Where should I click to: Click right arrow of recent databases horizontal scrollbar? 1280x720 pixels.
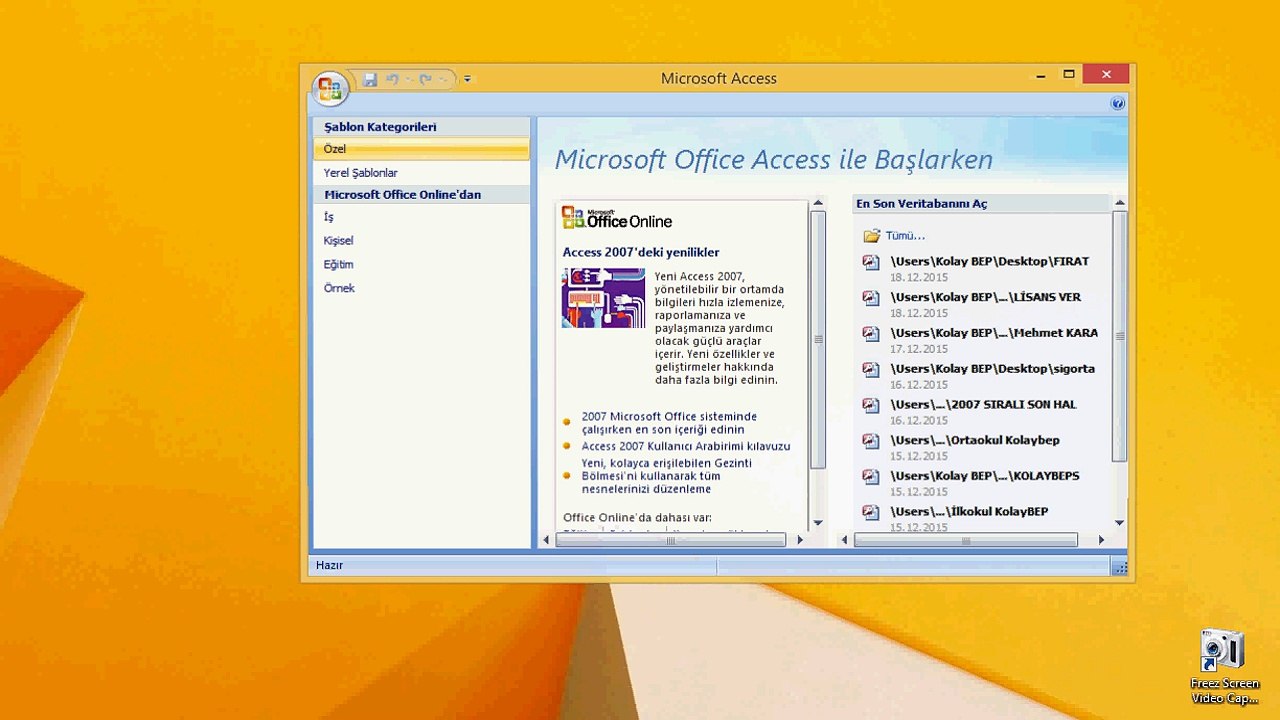1101,540
